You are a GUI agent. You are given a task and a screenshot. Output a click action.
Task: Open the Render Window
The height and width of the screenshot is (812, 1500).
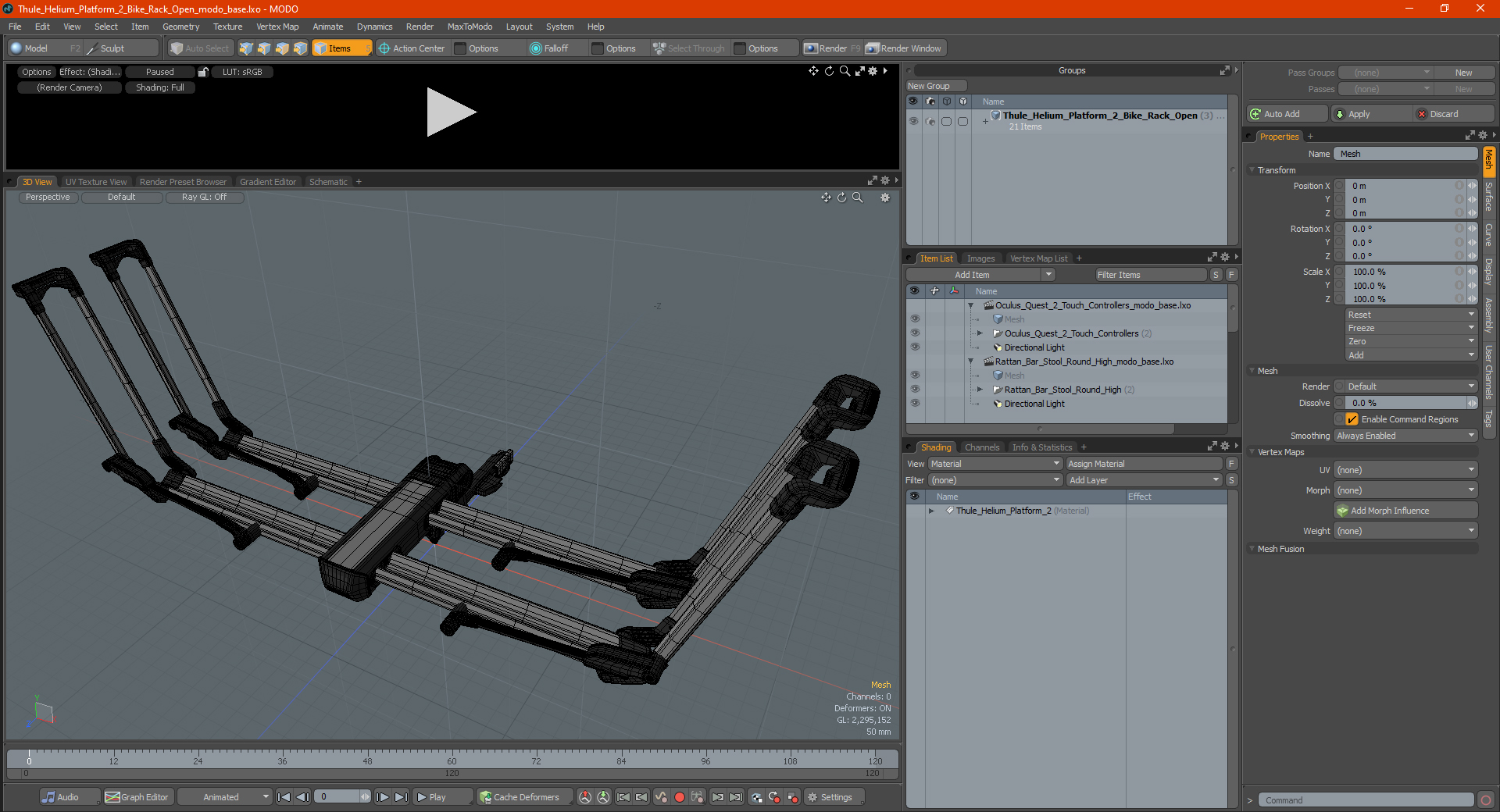[905, 48]
